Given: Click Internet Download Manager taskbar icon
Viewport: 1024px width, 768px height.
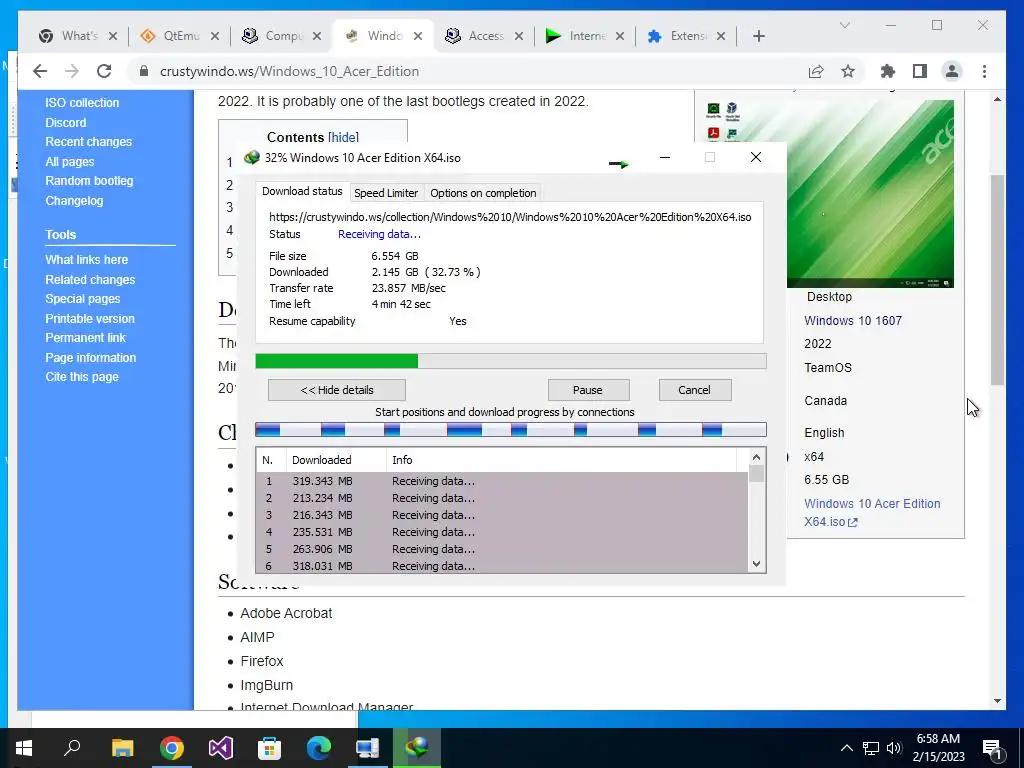Looking at the screenshot, I should [x=417, y=748].
